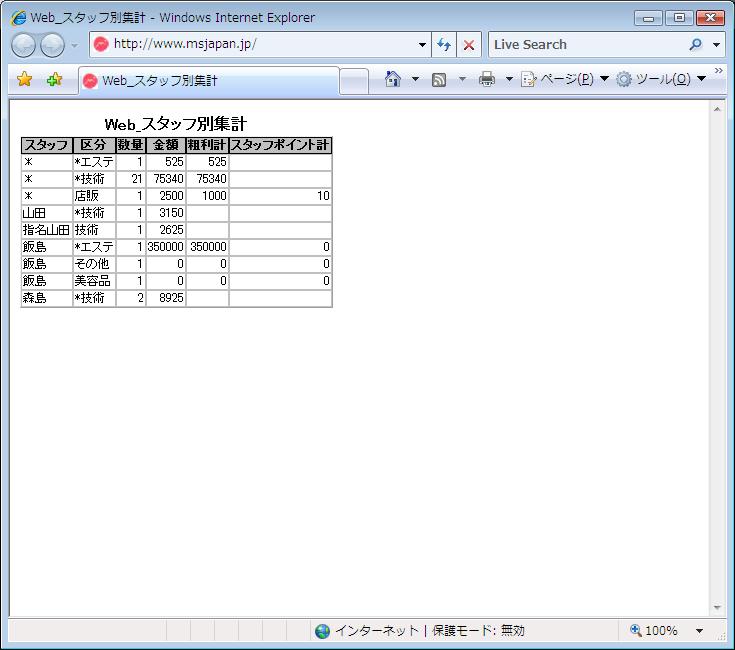Click the page title Web_スタッフ別集計

176,124
